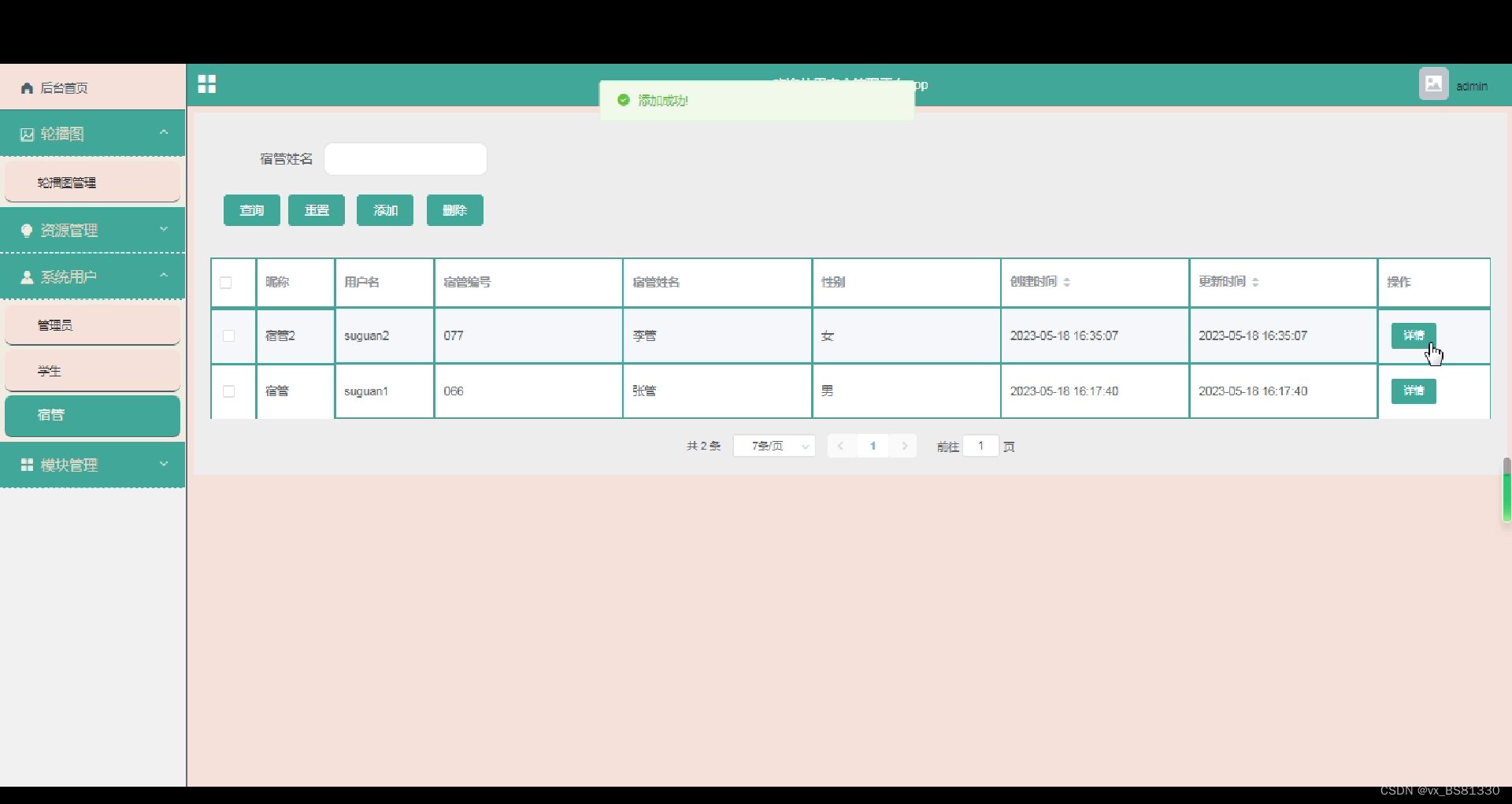1512x804 pixels.
Task: Open 详情 for the suguan2 row
Action: click(1414, 335)
